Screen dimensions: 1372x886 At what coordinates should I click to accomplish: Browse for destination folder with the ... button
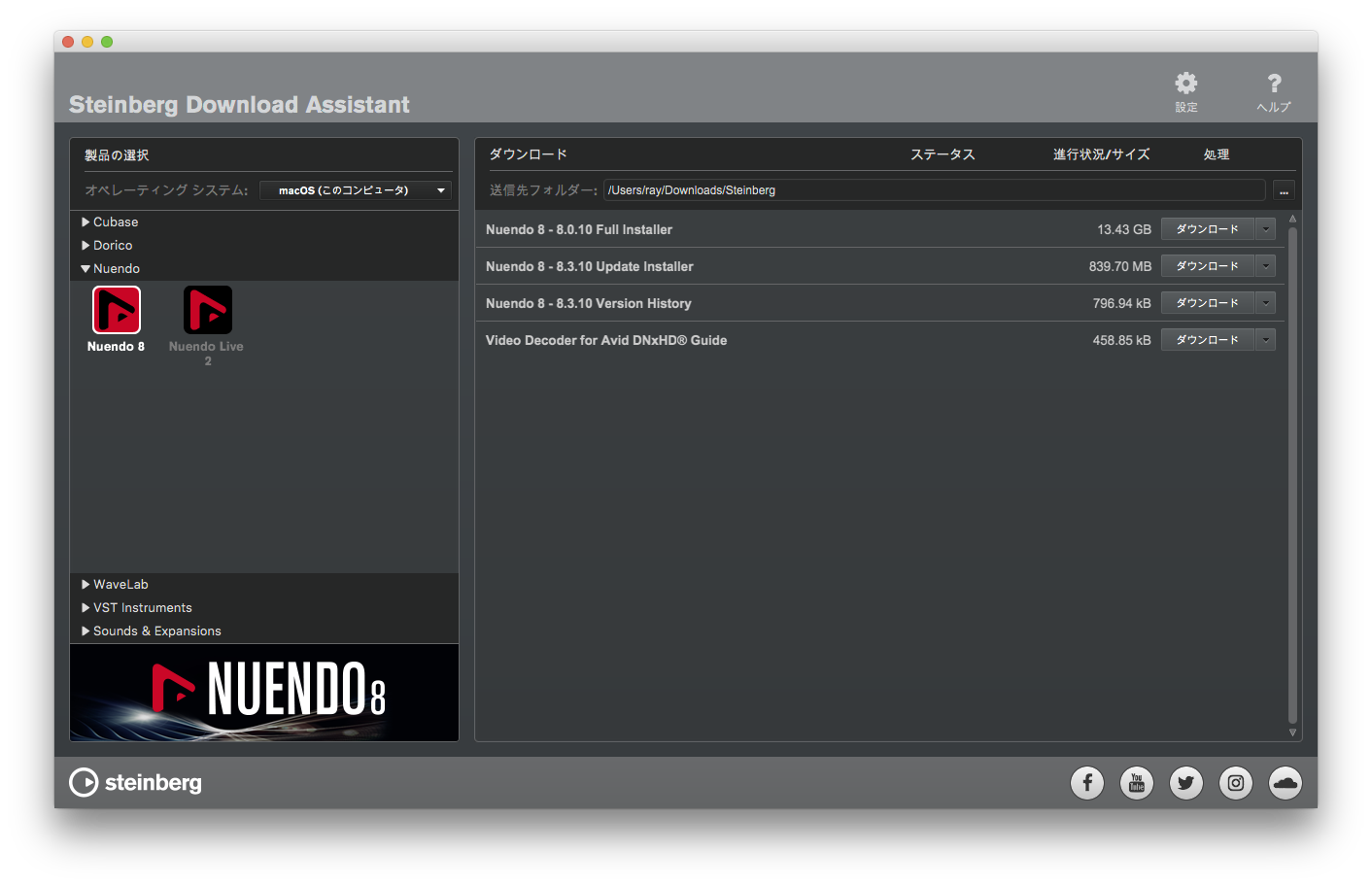click(x=1284, y=190)
